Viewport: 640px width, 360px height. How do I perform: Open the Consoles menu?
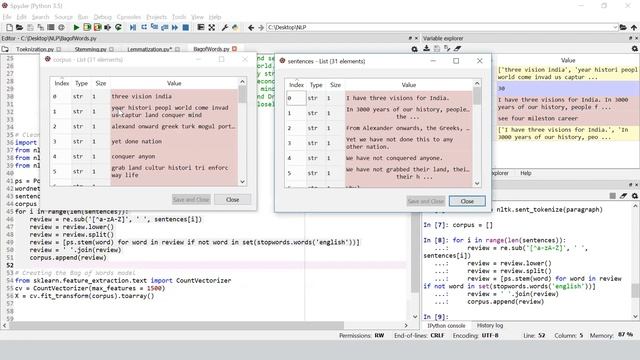point(129,17)
